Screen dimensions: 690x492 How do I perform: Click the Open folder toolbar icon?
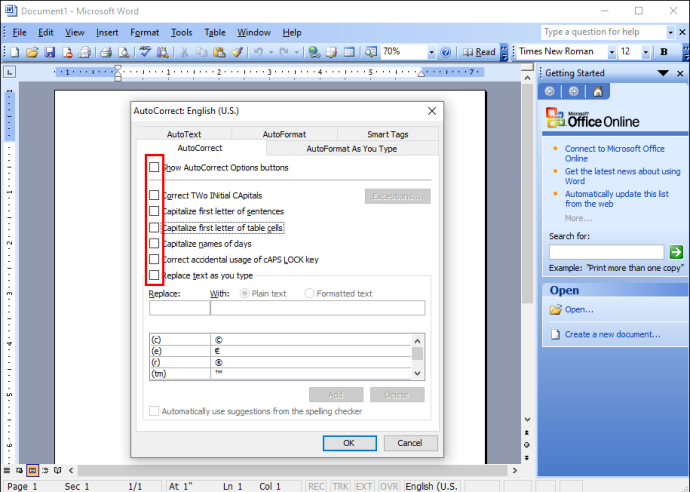point(32,52)
